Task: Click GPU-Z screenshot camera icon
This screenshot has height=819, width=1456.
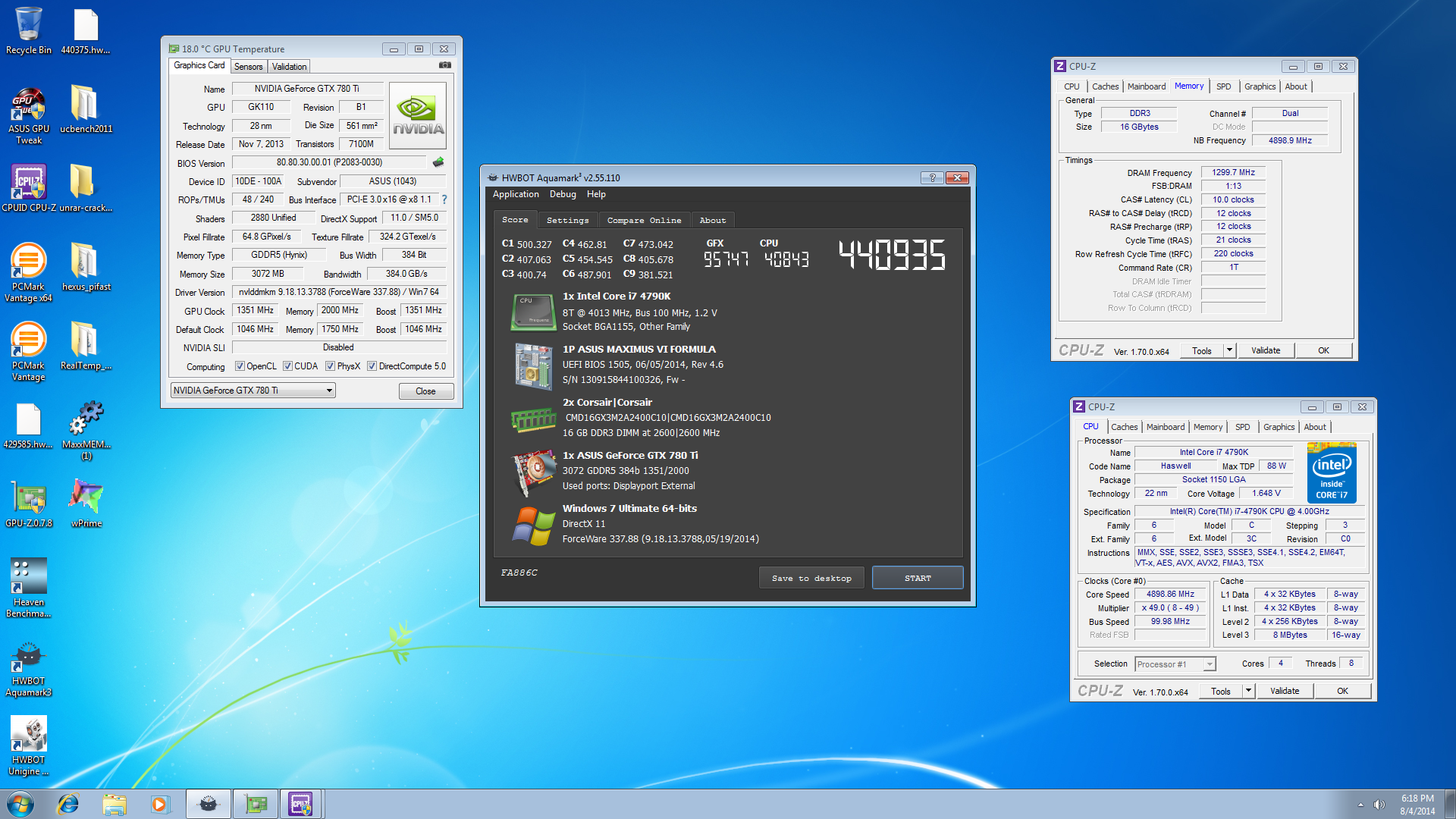Action: tap(445, 65)
